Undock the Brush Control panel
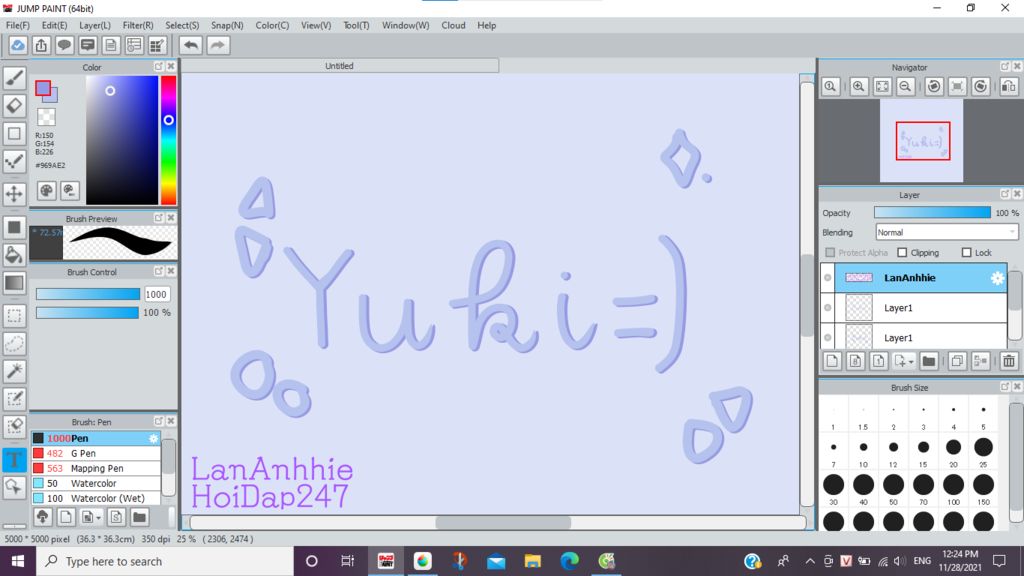 159,271
